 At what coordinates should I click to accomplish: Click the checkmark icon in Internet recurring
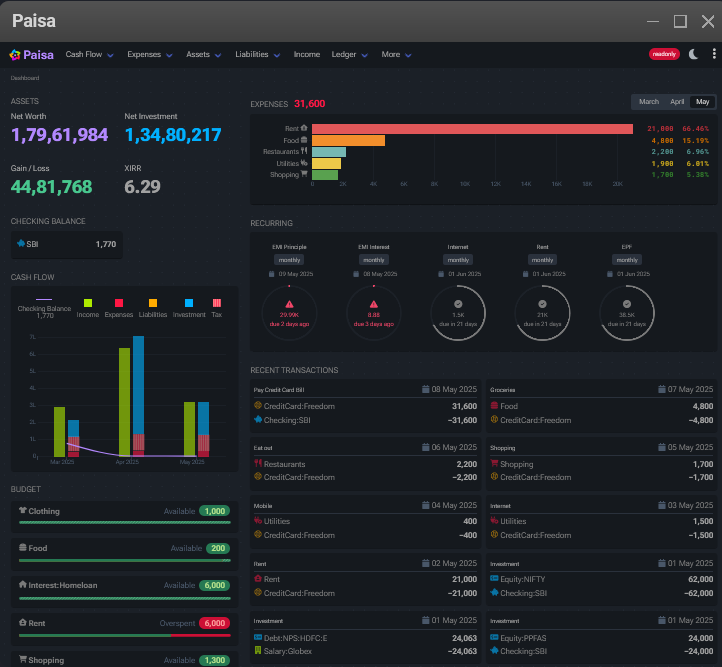click(x=458, y=303)
